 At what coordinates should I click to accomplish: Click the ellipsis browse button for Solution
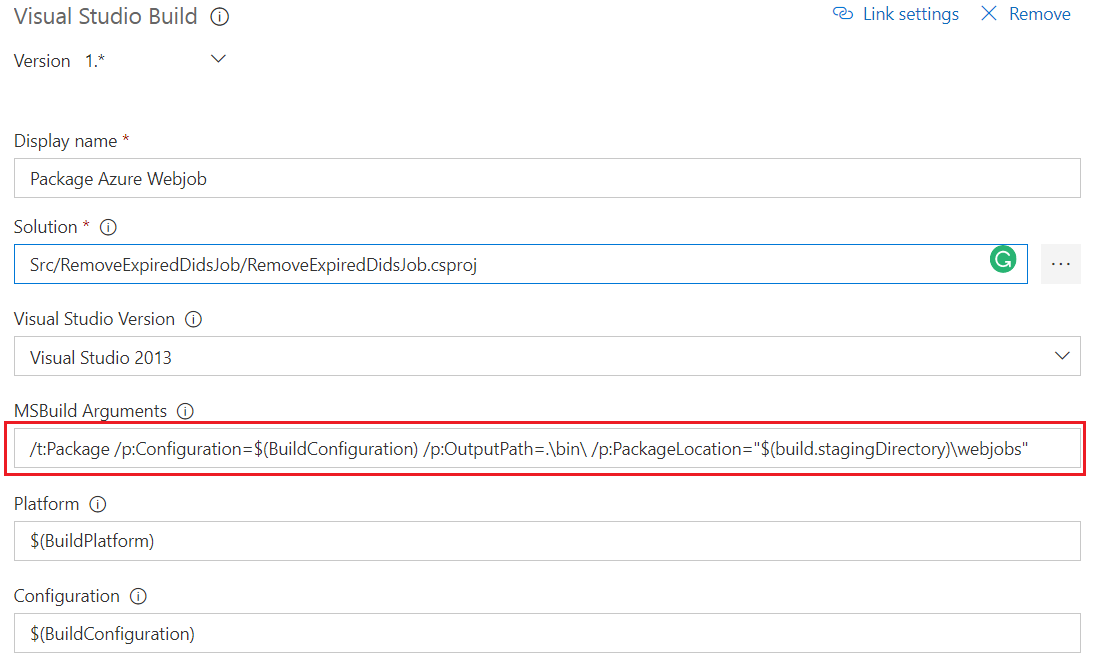1060,264
